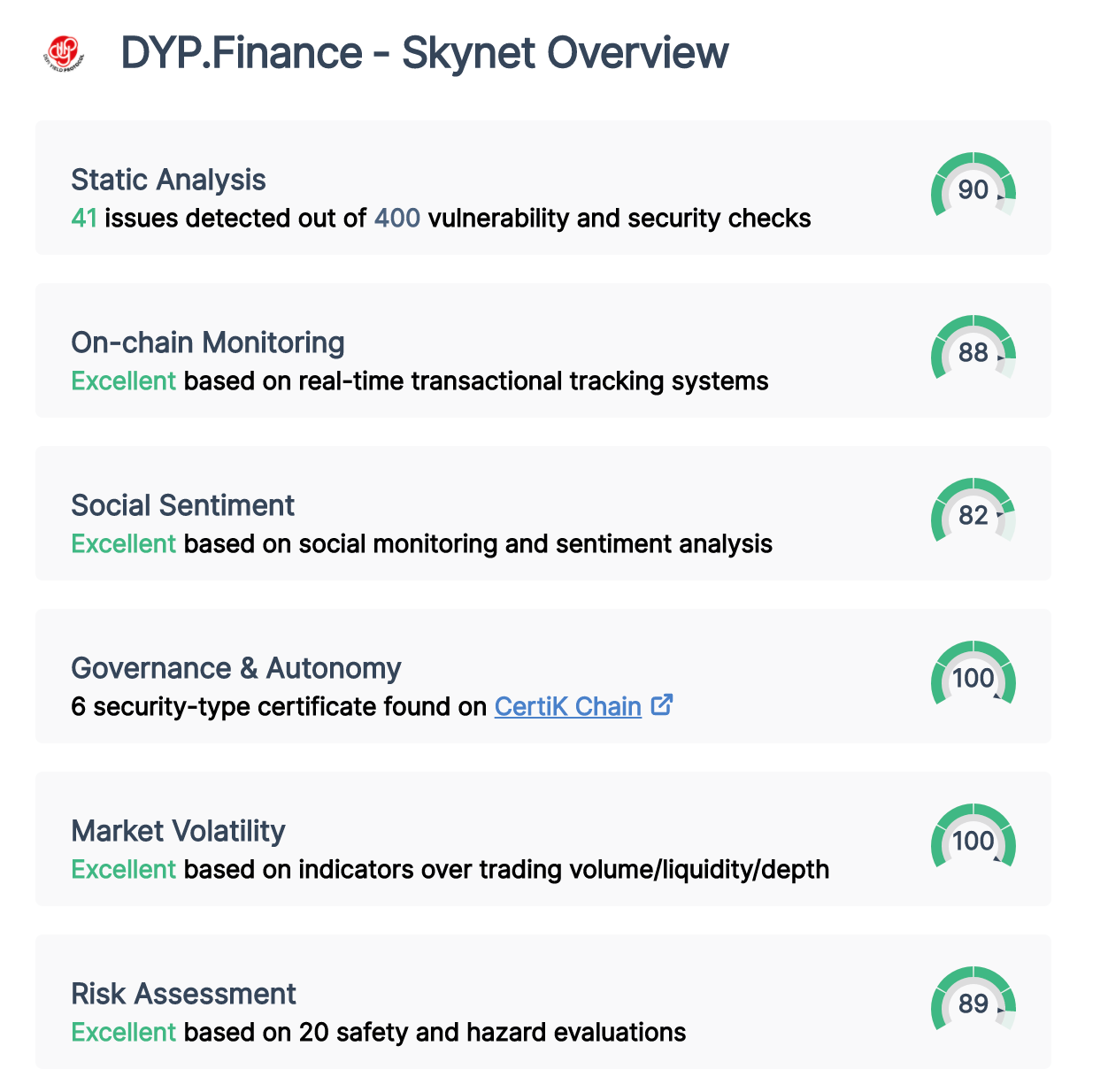Viewport: 1108px width, 1092px height.
Task: Click the Market Volatility card
Action: [x=542, y=841]
